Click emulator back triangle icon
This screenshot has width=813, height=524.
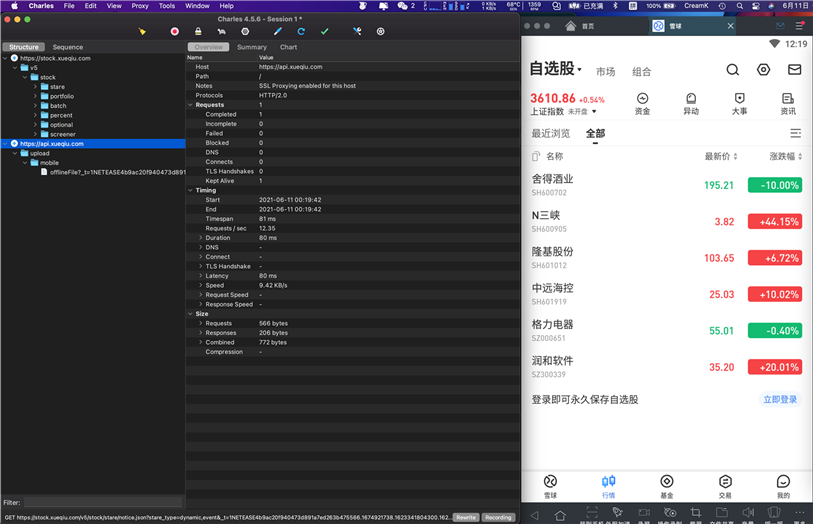click(x=535, y=515)
